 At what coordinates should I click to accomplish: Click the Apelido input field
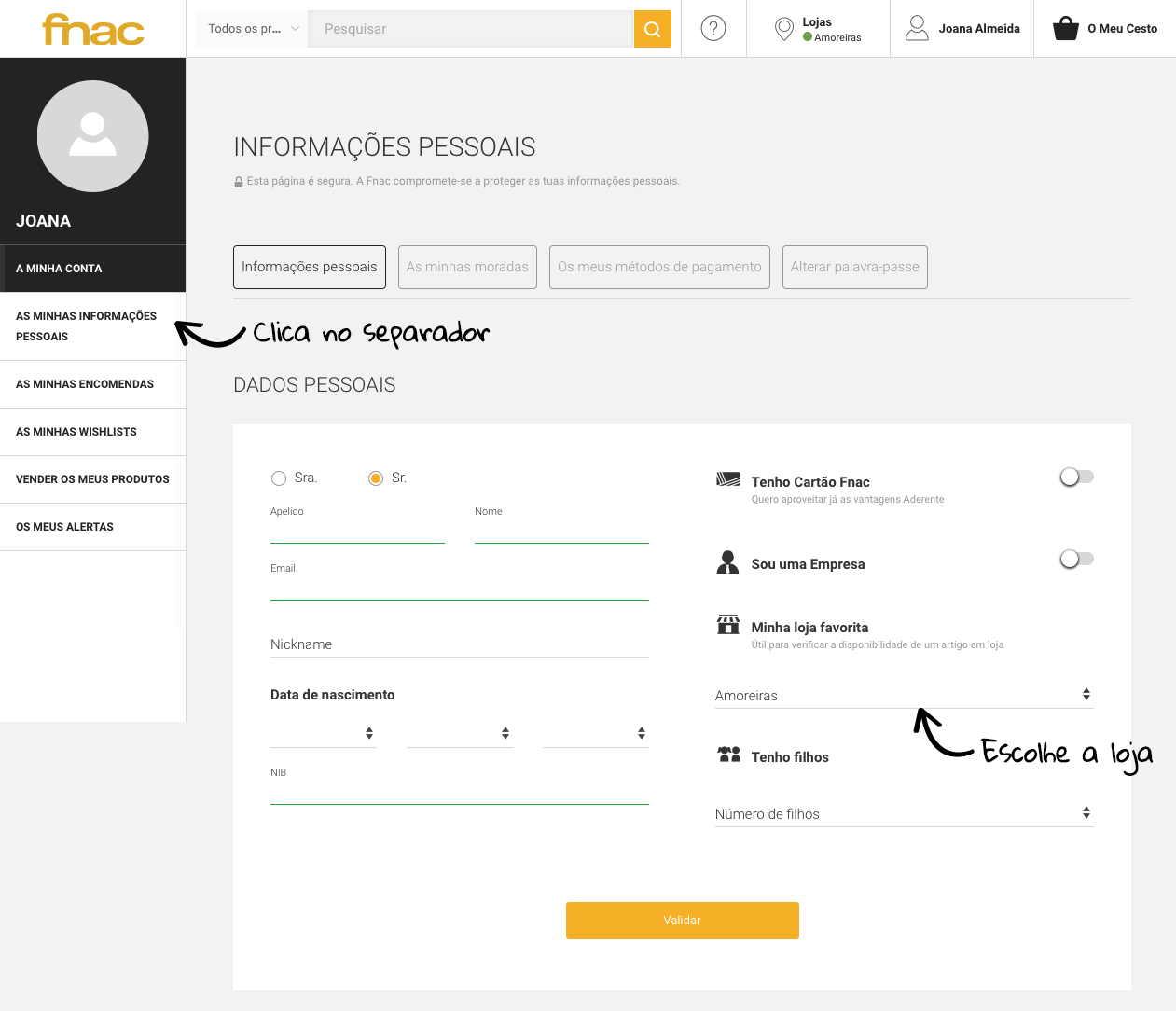click(357, 532)
